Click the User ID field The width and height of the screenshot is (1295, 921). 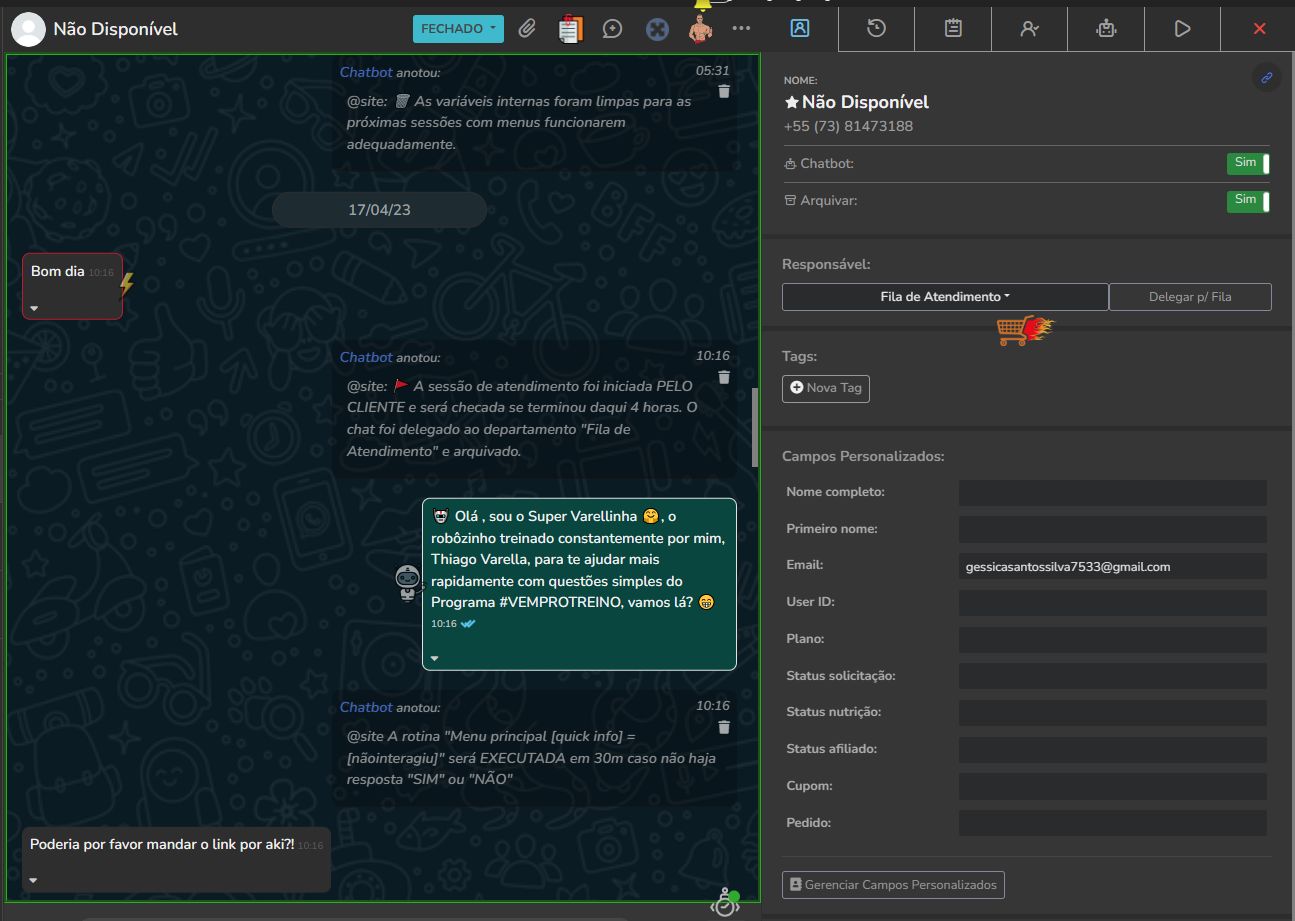click(x=1112, y=603)
